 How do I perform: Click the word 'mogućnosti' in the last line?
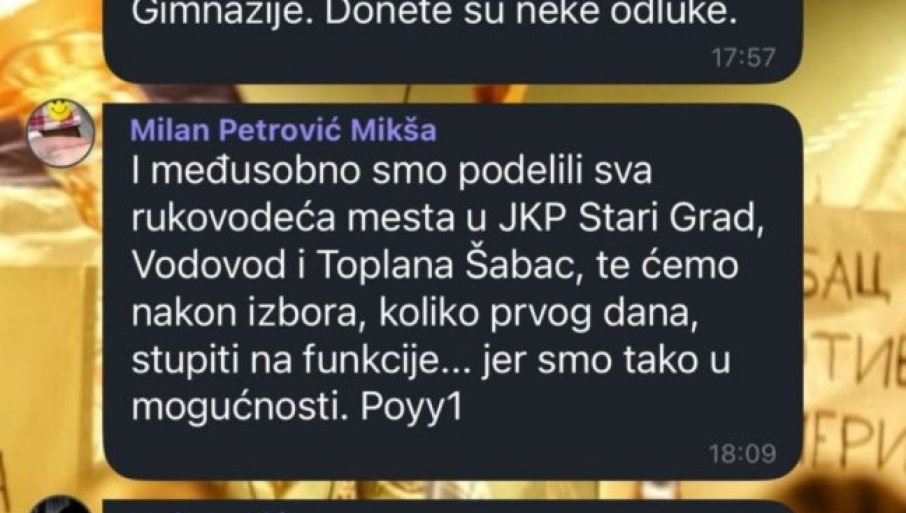point(239,408)
